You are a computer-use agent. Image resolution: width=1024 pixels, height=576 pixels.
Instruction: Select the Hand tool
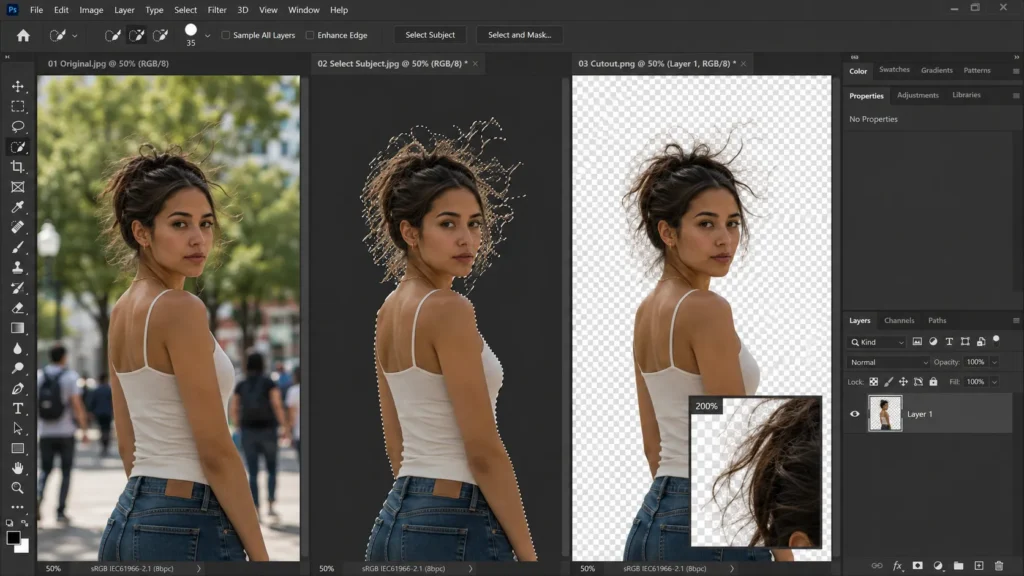pos(18,468)
